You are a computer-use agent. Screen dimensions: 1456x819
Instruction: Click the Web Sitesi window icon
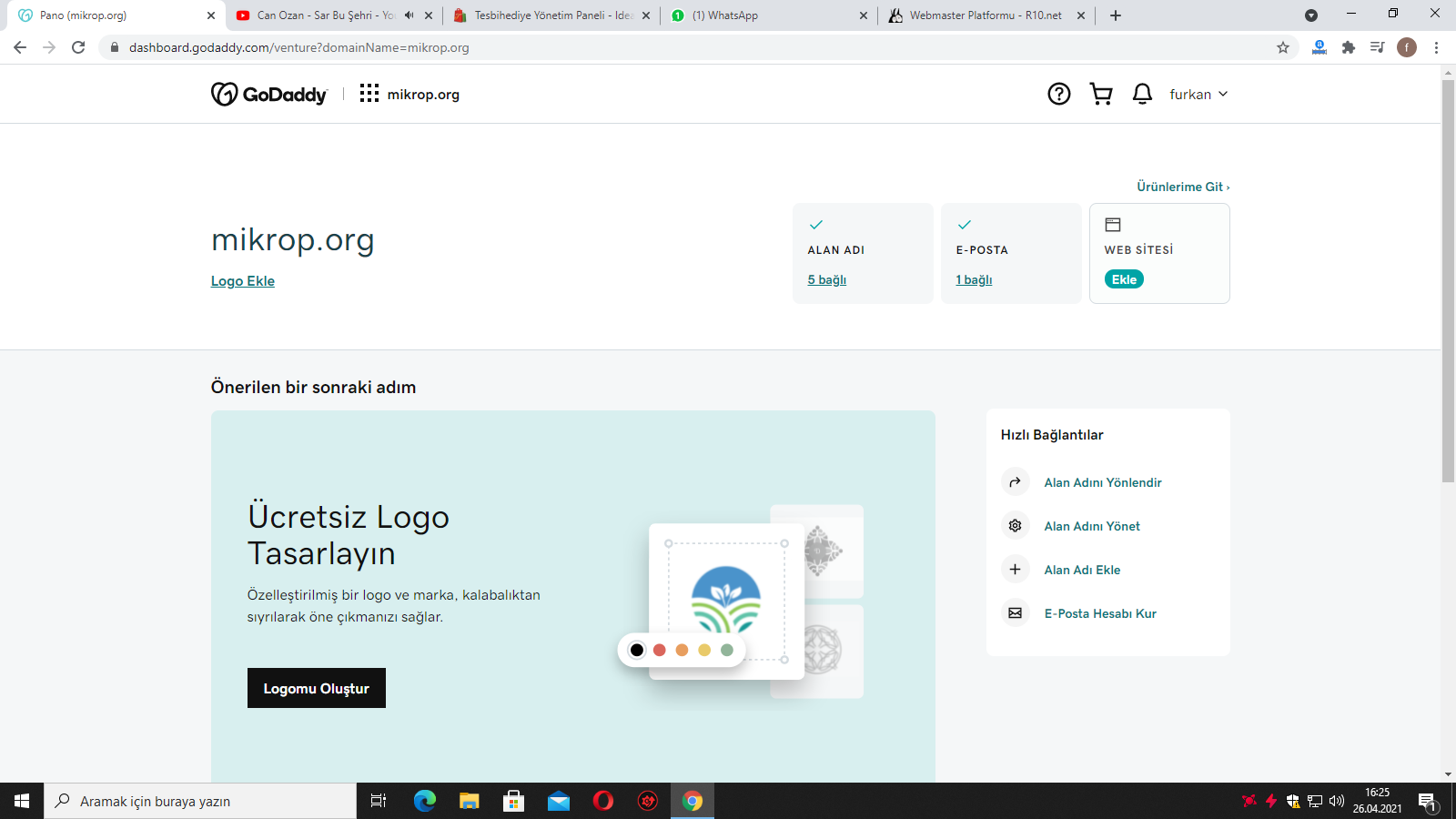(x=1113, y=225)
